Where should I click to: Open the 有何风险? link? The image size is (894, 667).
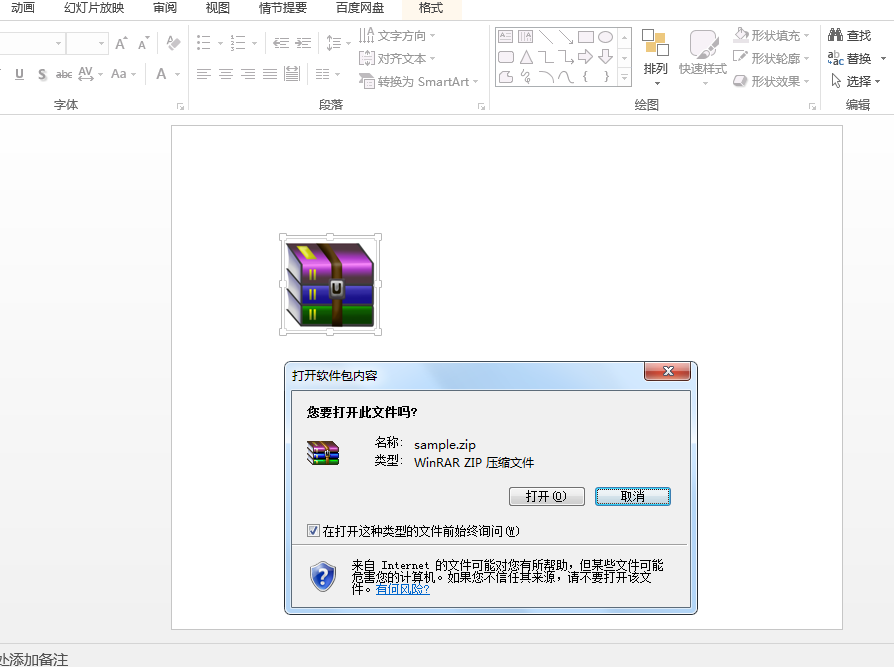(x=403, y=589)
